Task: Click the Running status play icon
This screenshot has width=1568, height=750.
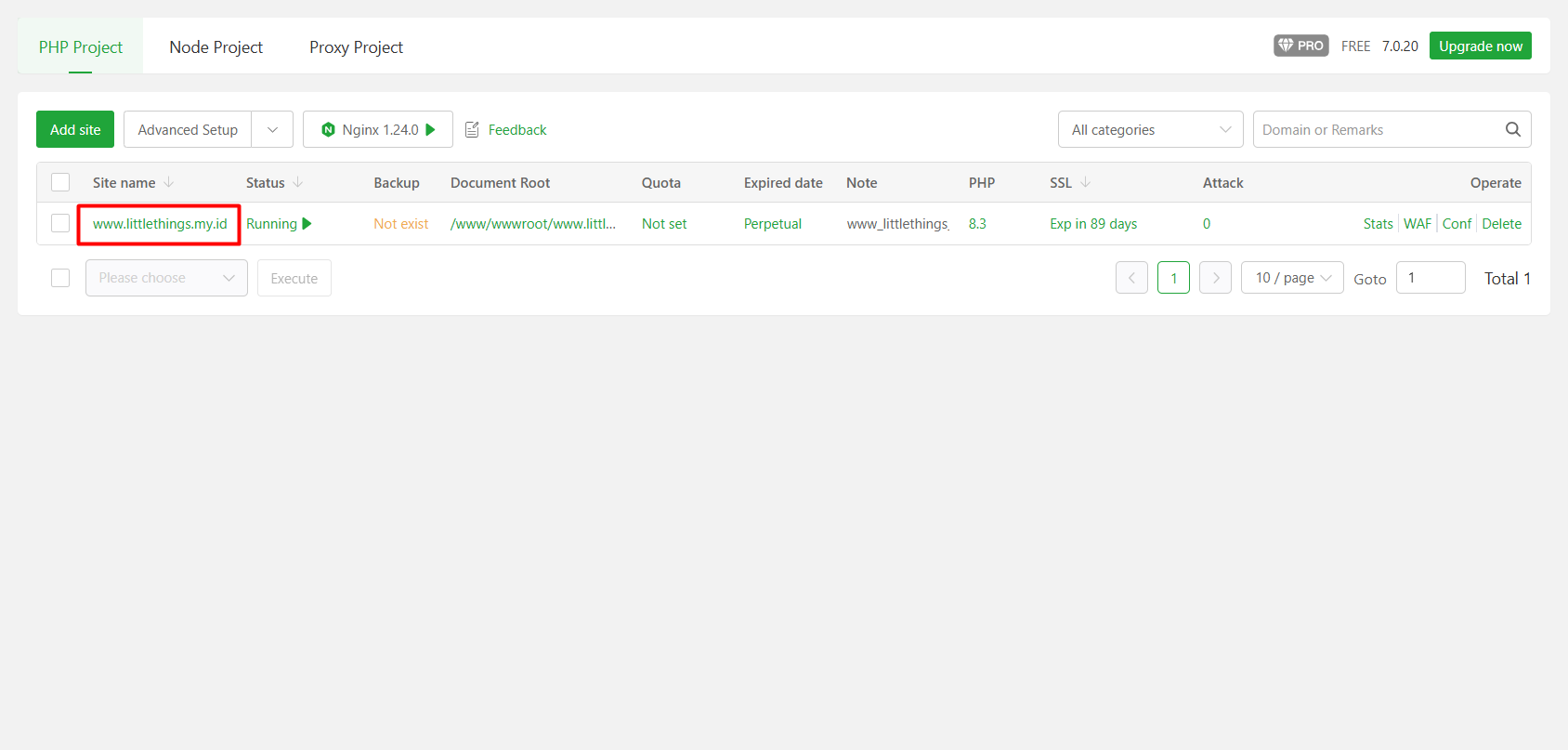Action: [x=307, y=224]
